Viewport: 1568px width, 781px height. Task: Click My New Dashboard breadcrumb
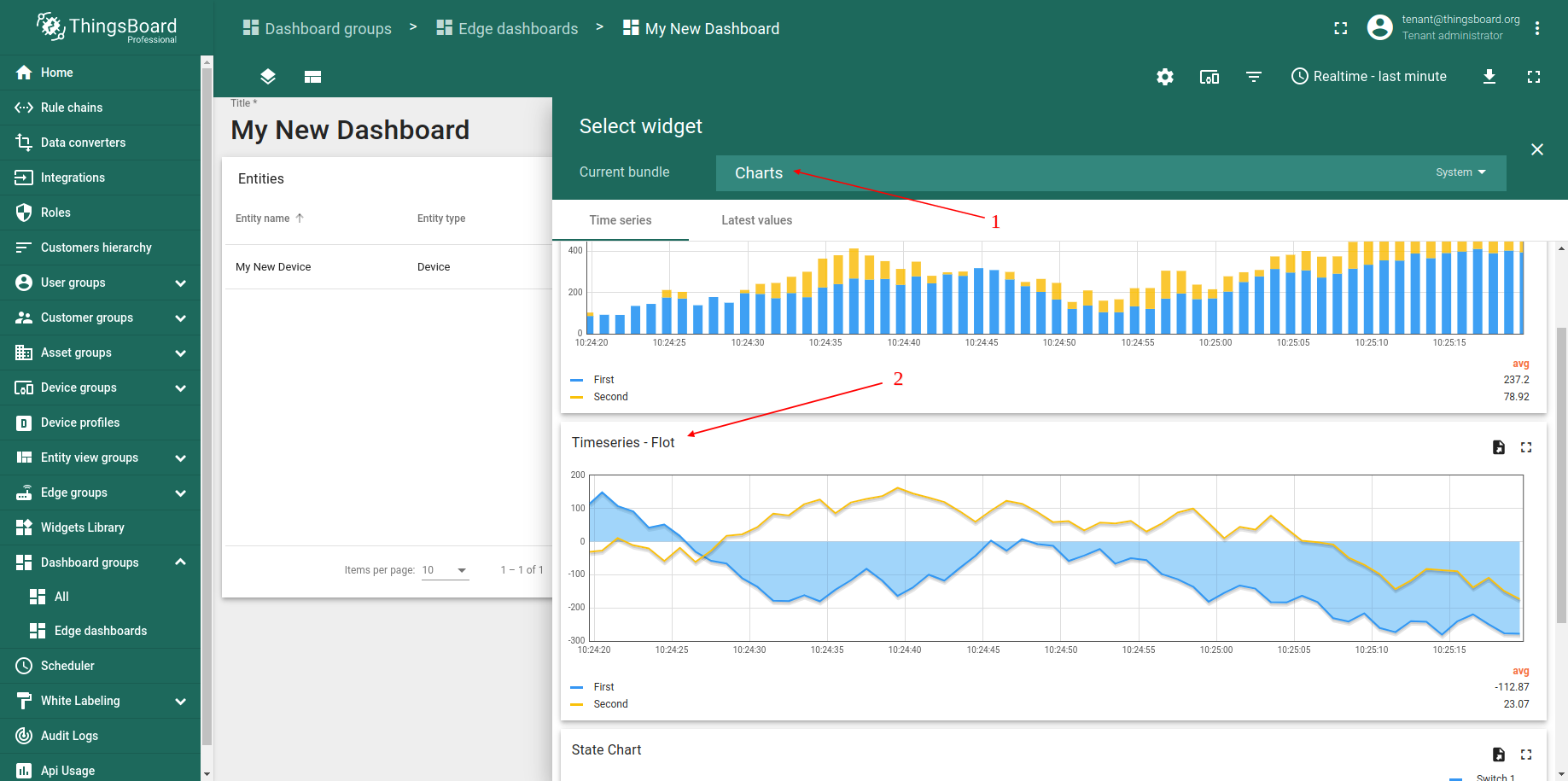point(702,28)
